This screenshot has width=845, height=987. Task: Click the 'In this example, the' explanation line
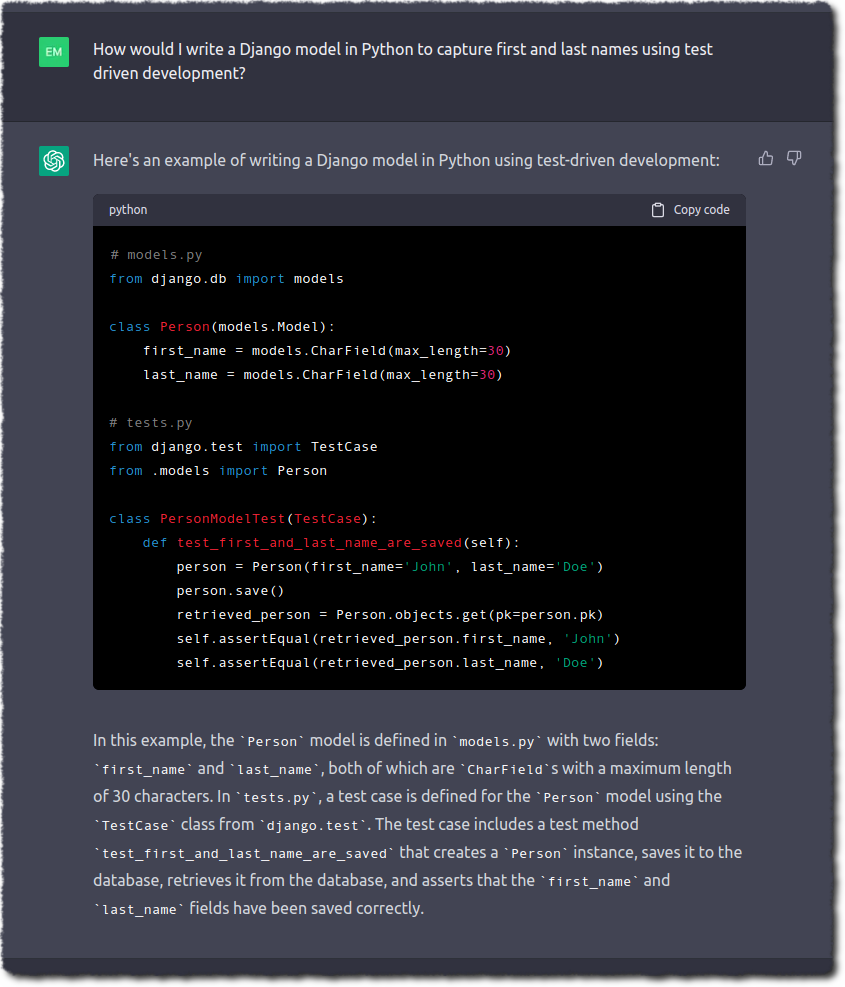376,740
